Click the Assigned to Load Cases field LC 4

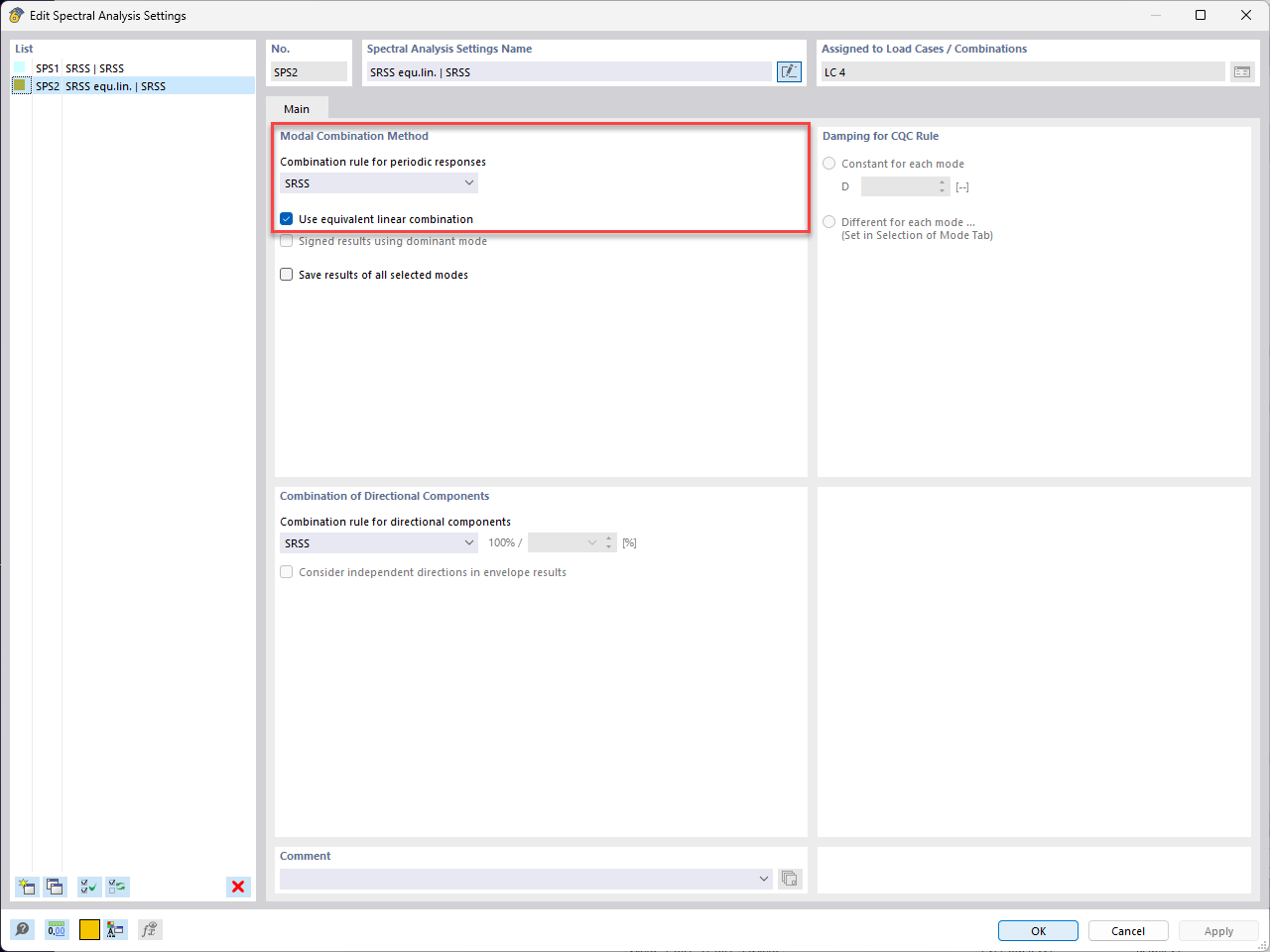[x=1023, y=72]
